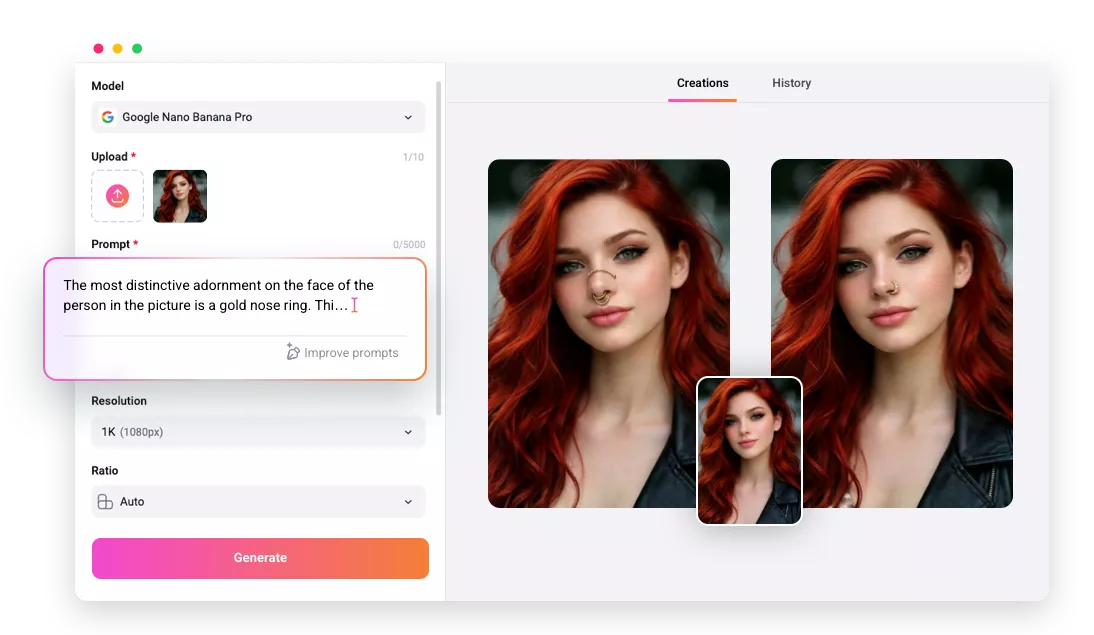Open the Ratio dropdown chevron
Viewport: 1094px width, 635px height.
(x=408, y=502)
